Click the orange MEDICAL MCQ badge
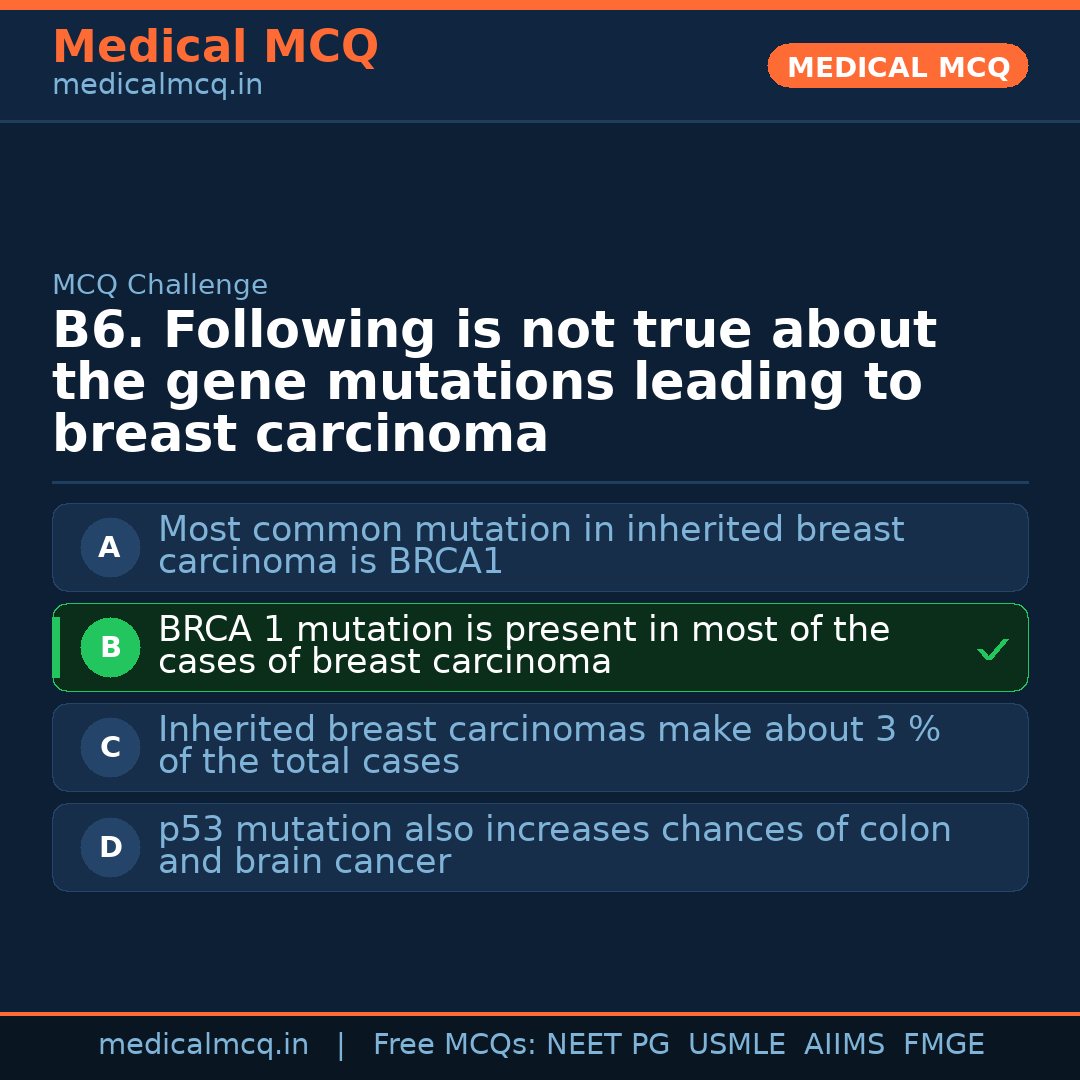Image resolution: width=1080 pixels, height=1080 pixels. coord(897,67)
